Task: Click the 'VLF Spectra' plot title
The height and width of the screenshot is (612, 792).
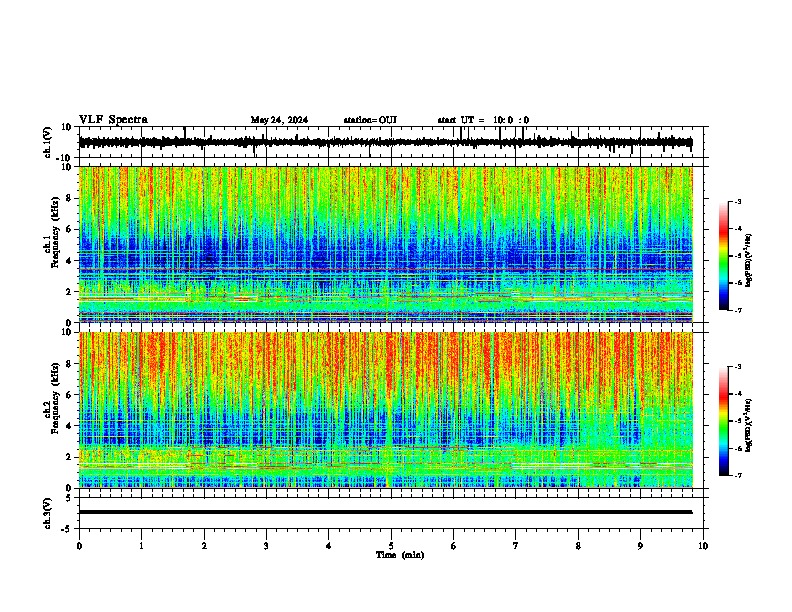Action: (113, 120)
